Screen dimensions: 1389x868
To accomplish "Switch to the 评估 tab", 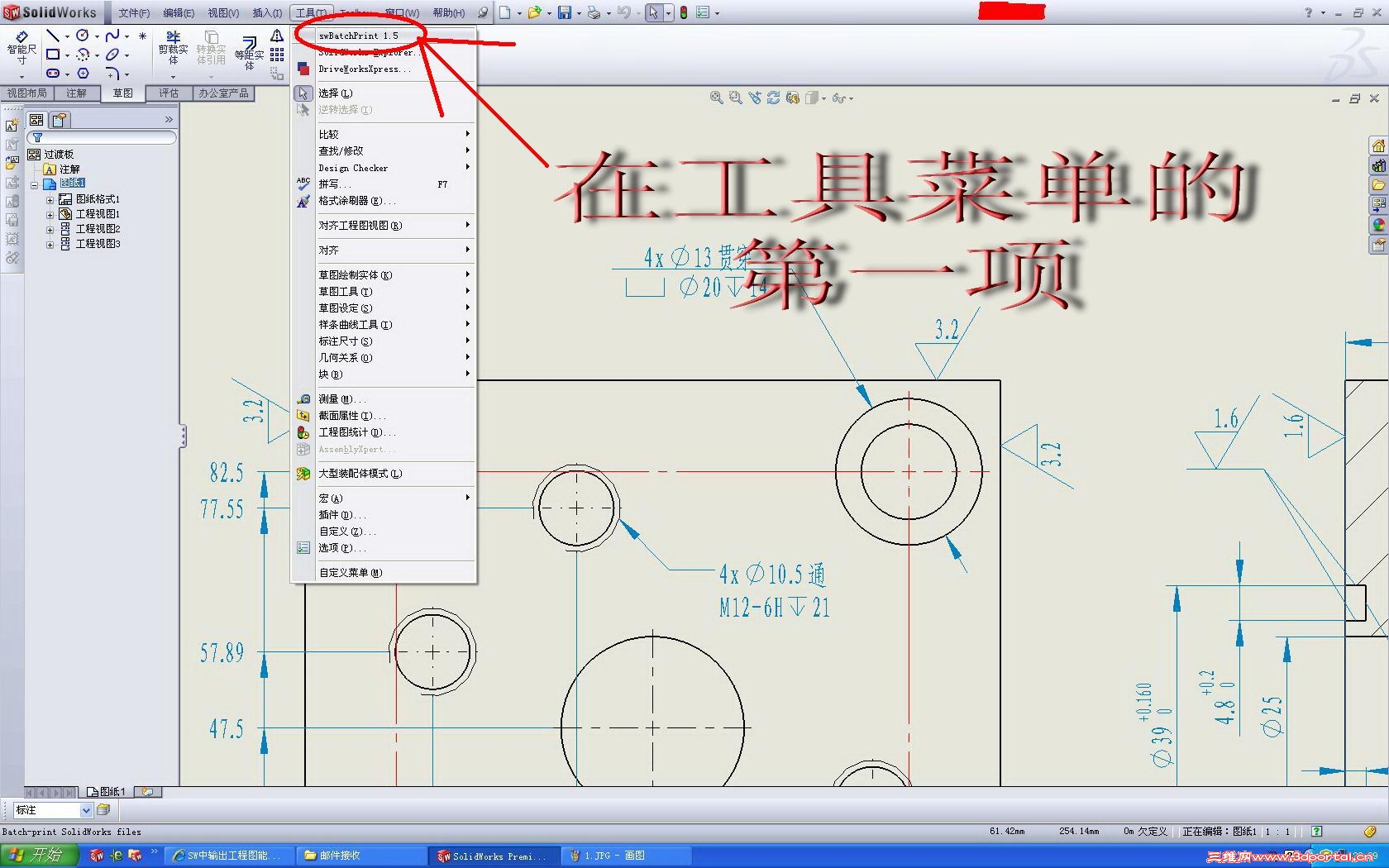I will 169,93.
